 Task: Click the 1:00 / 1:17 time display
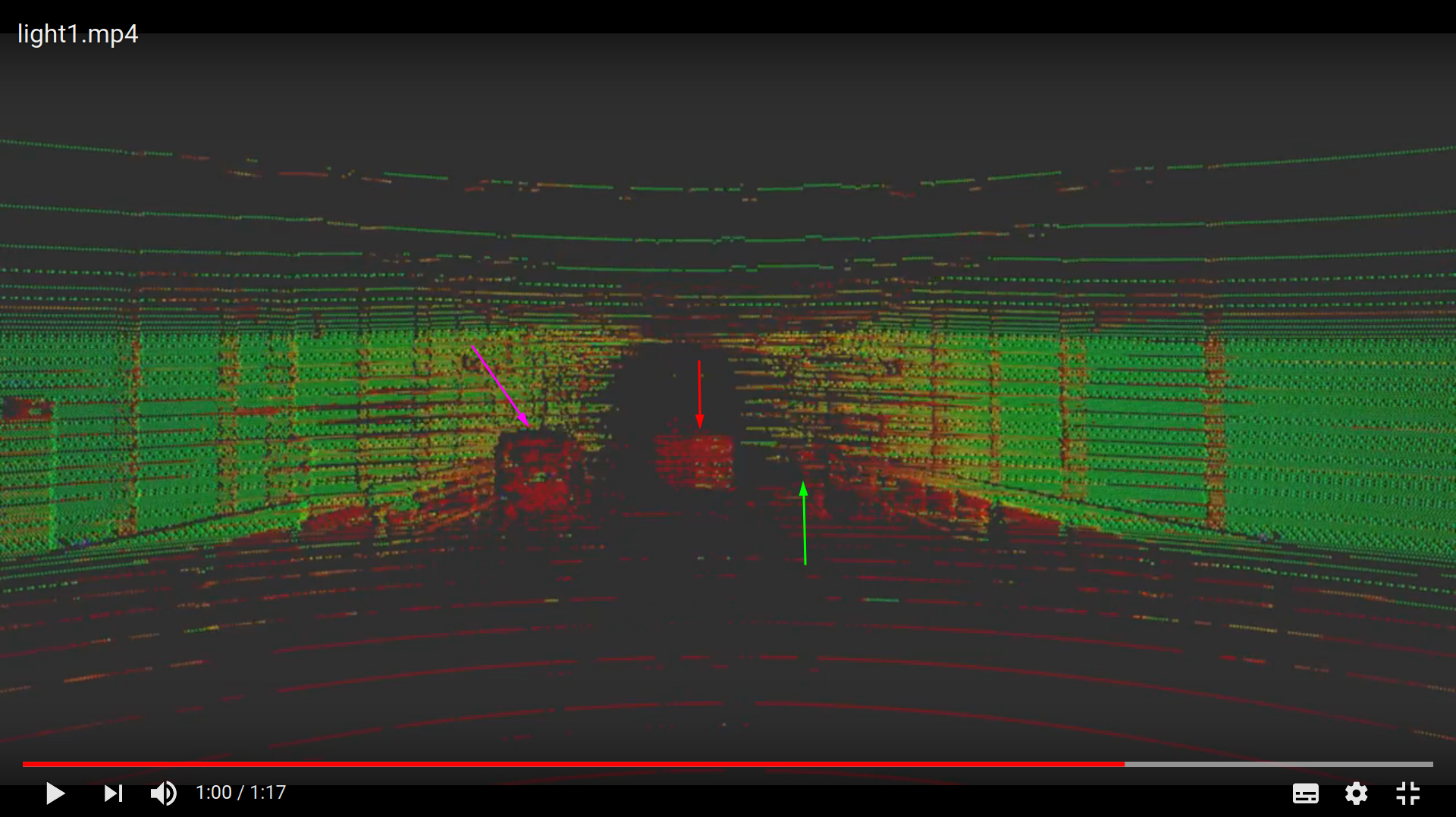[240, 792]
